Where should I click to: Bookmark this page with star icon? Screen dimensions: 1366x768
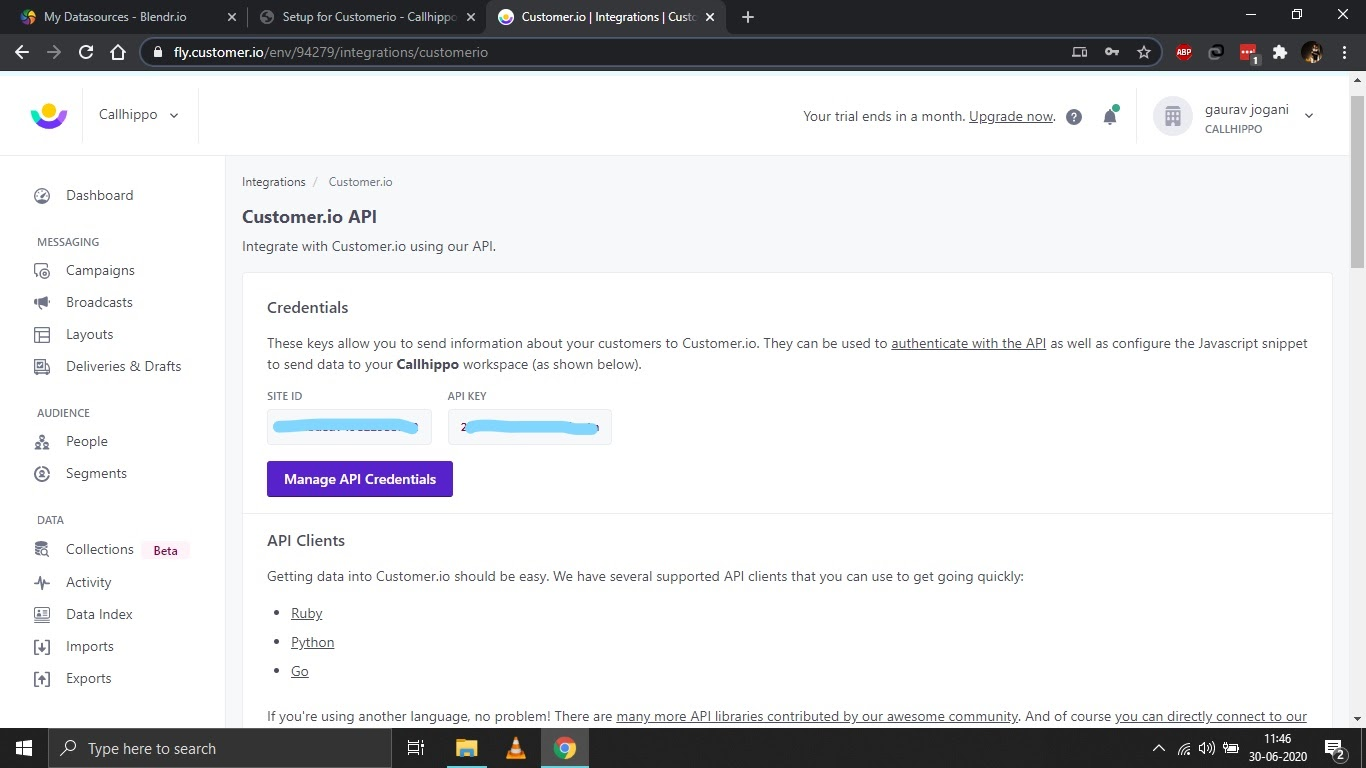[1144, 52]
